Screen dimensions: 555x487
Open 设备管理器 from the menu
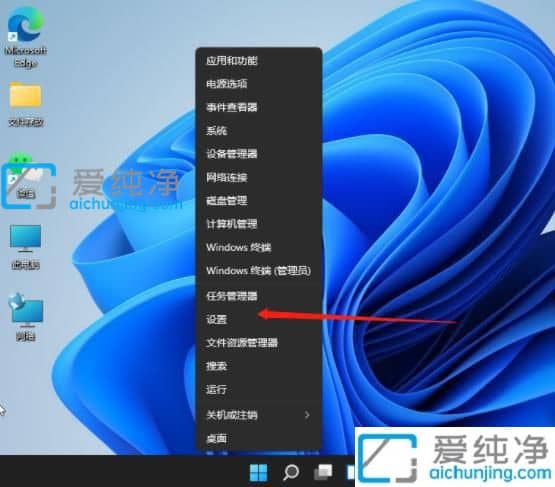pos(259,154)
